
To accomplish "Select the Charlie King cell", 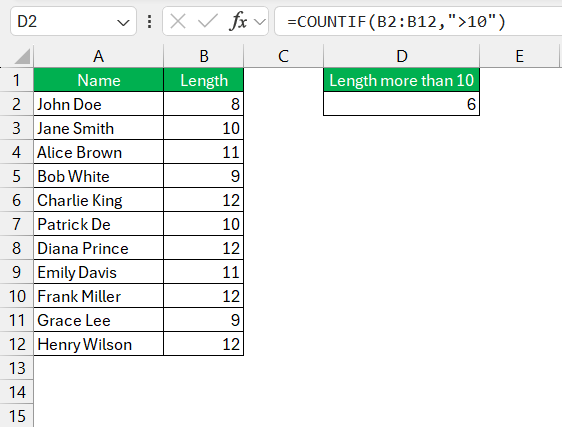I will 99,200.
